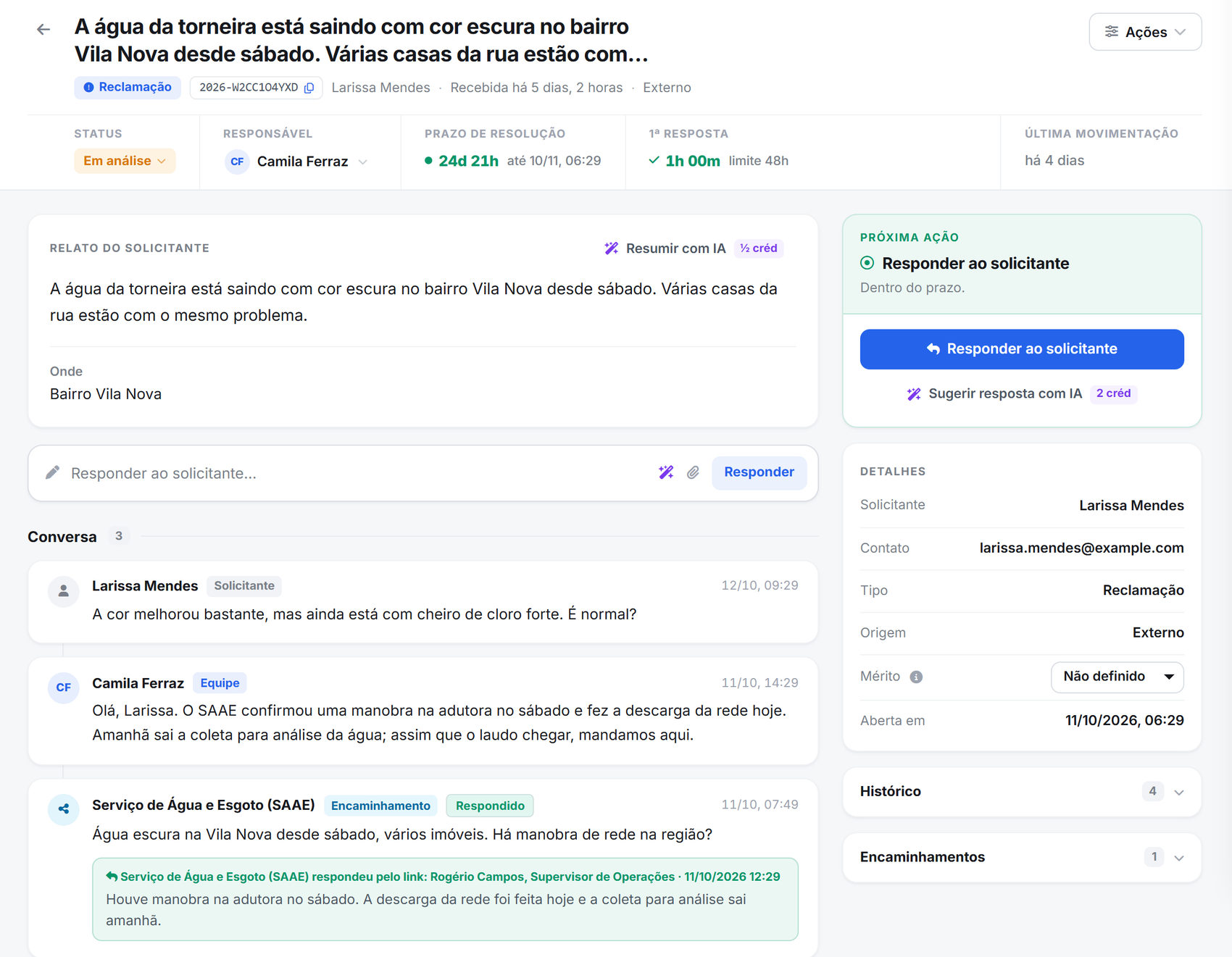
Task: Click the Solicitante tag next to Larissa Mendes
Action: 244,585
